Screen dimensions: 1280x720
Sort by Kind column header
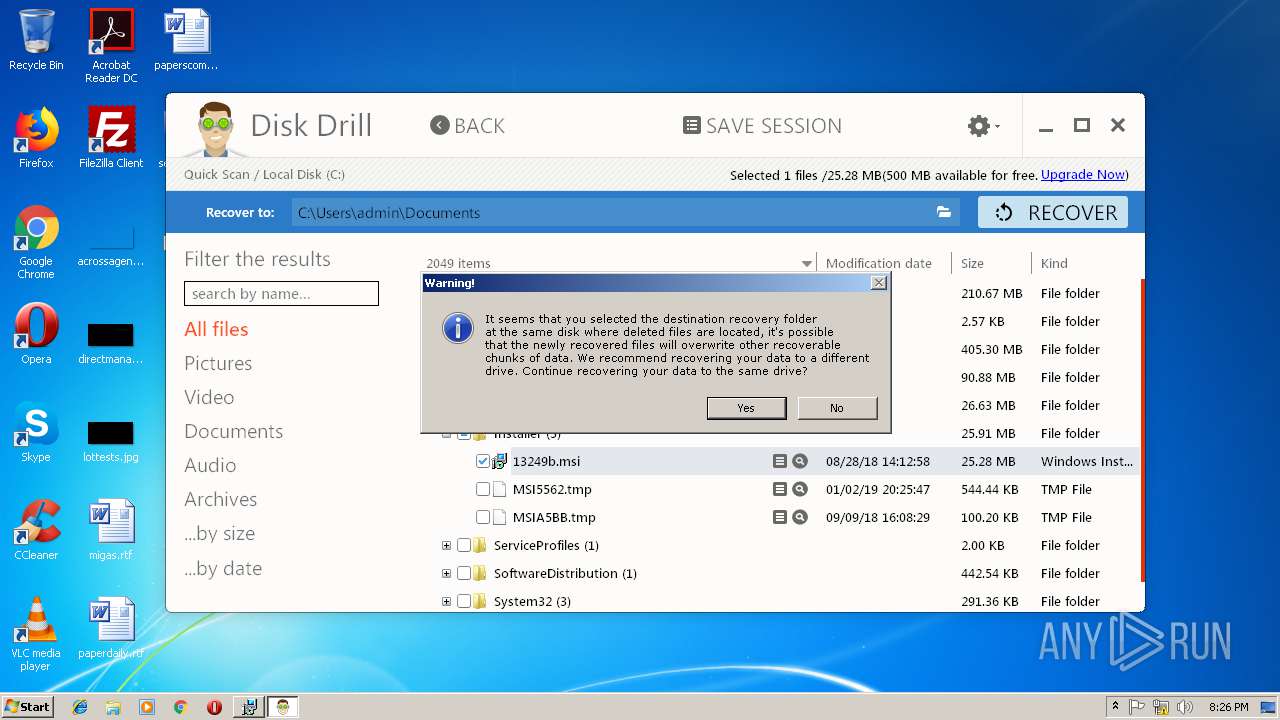coord(1054,264)
